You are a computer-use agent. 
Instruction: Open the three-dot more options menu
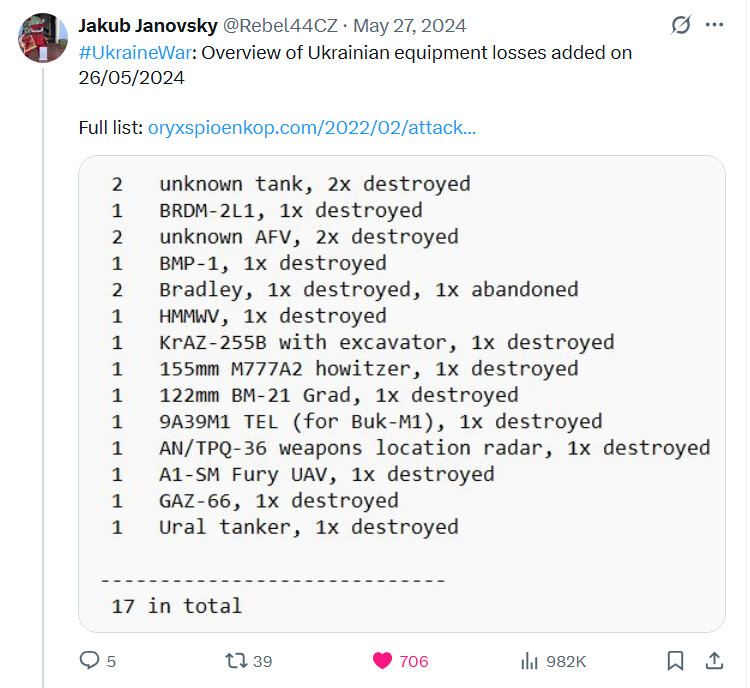[714, 25]
